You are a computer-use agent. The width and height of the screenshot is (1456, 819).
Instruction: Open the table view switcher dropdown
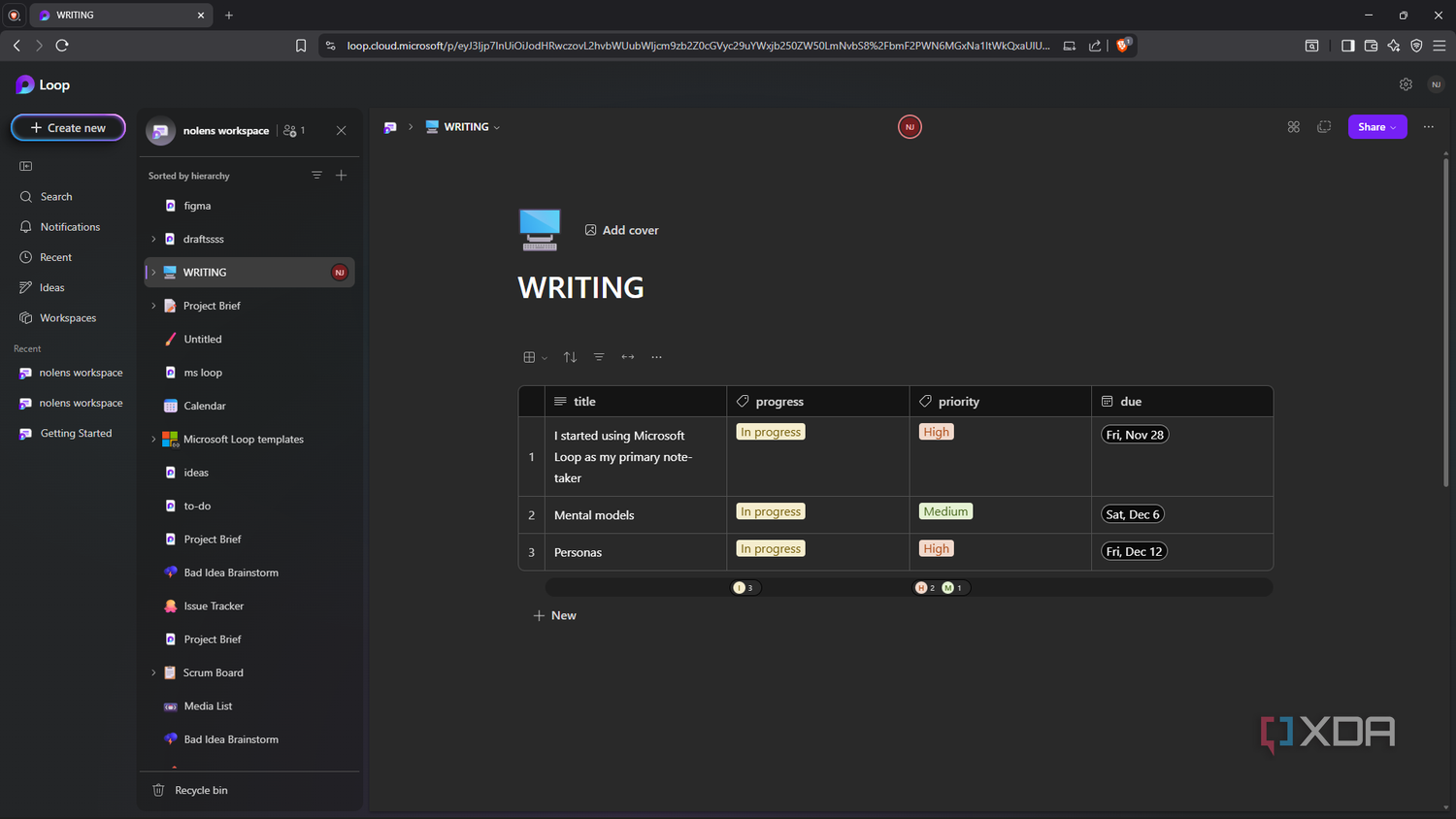tap(535, 357)
